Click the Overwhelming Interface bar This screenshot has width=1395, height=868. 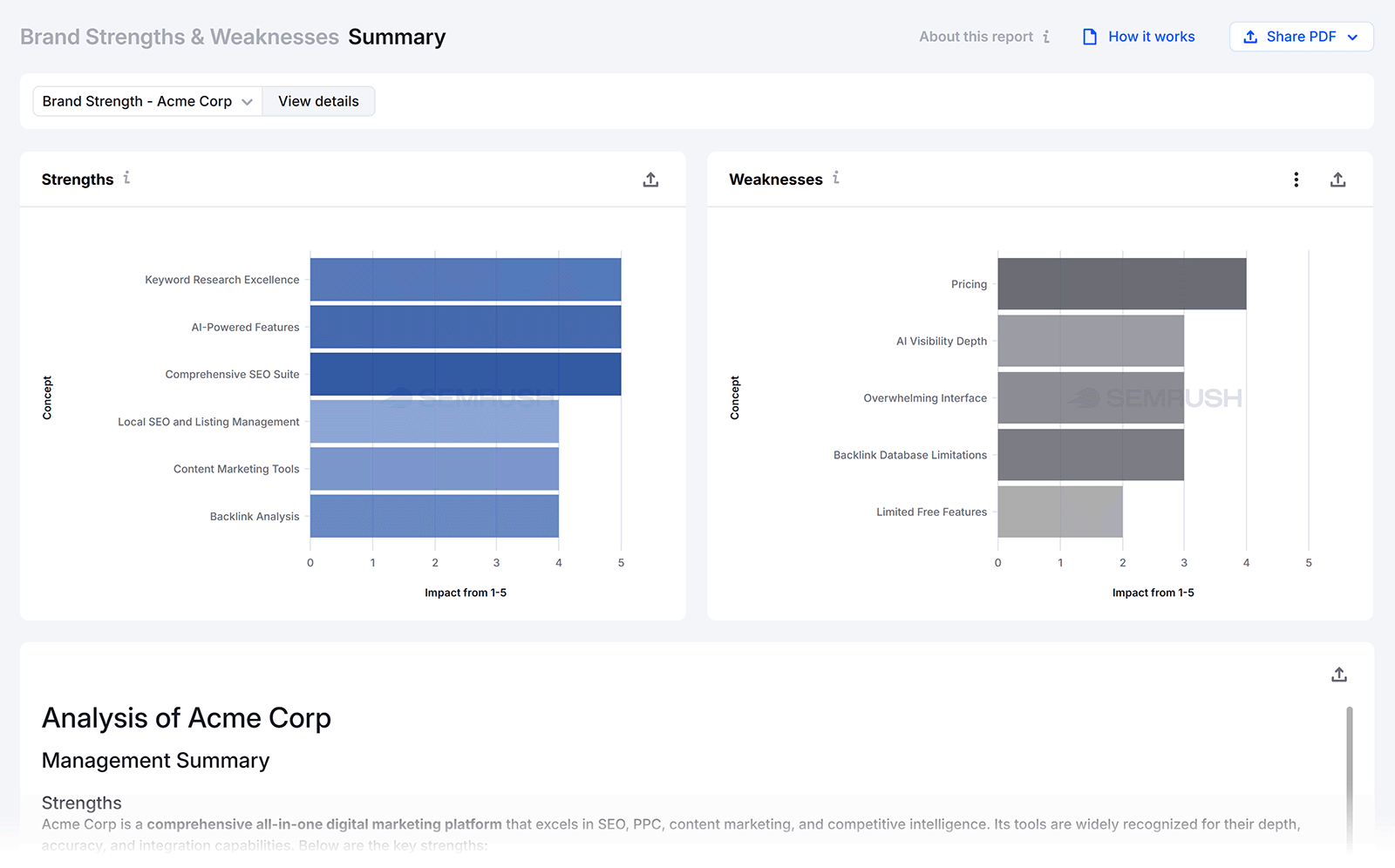(x=1091, y=398)
